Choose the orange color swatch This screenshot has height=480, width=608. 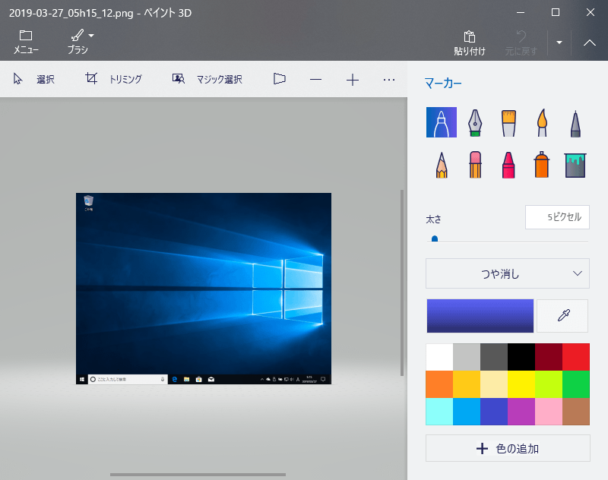(439, 384)
